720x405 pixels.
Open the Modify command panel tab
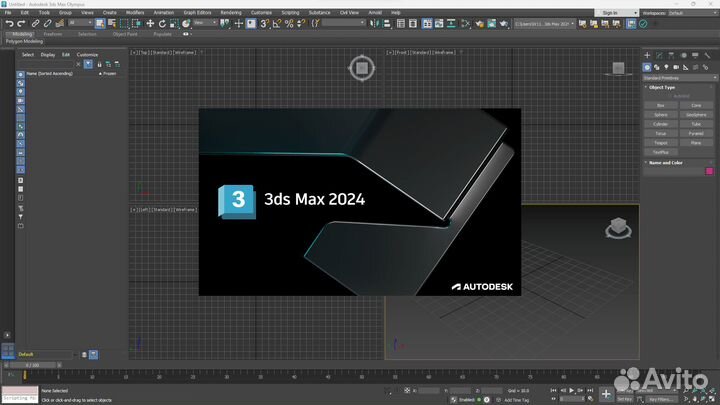coord(659,55)
